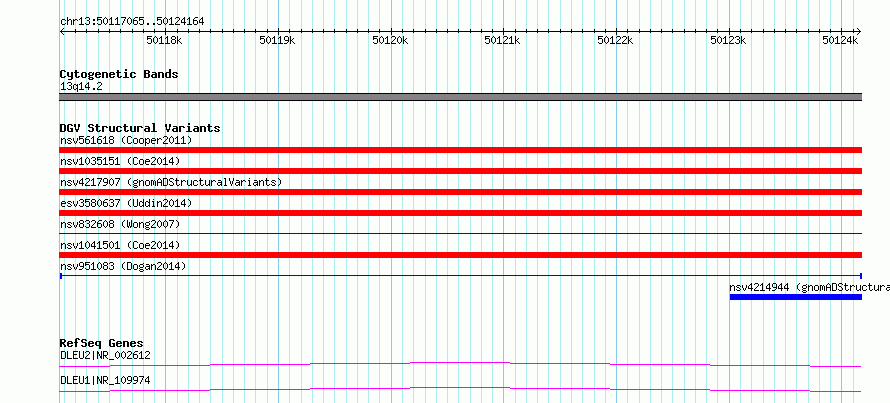Viewport: 890px width, 403px height.
Task: Open the DGV Structural Variants track title
Action: pos(140,128)
